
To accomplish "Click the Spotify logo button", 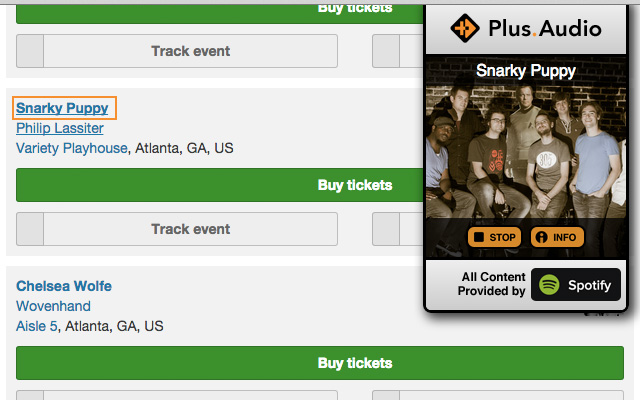I will click(x=575, y=285).
